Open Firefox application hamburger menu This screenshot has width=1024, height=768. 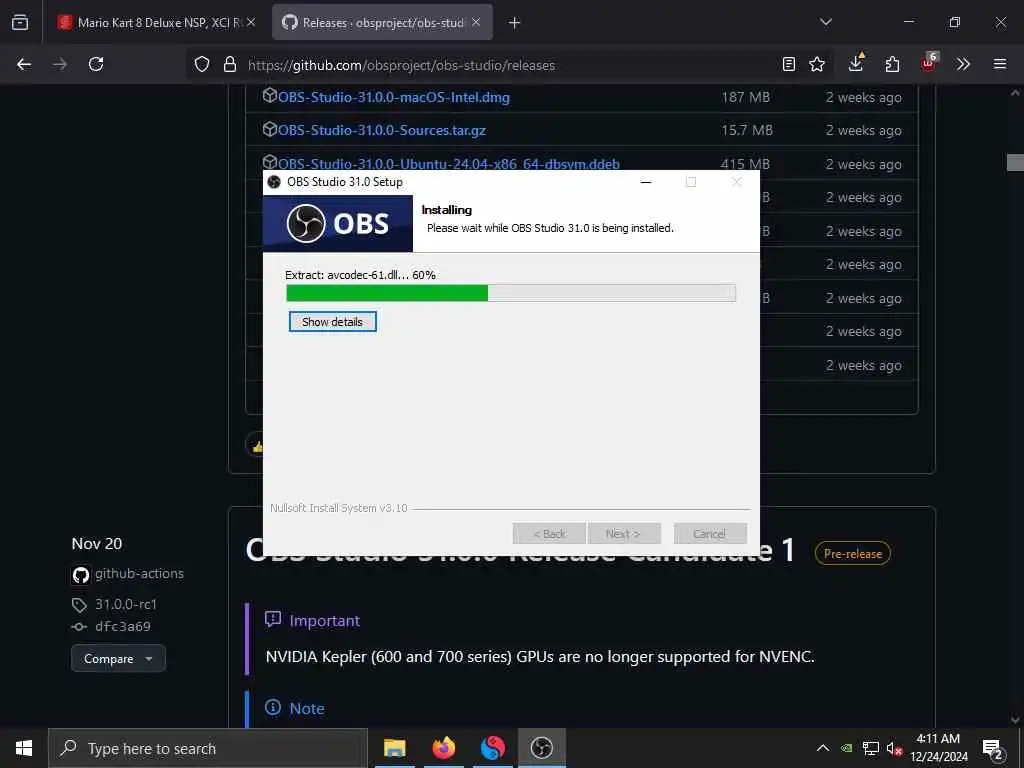click(x=1000, y=64)
